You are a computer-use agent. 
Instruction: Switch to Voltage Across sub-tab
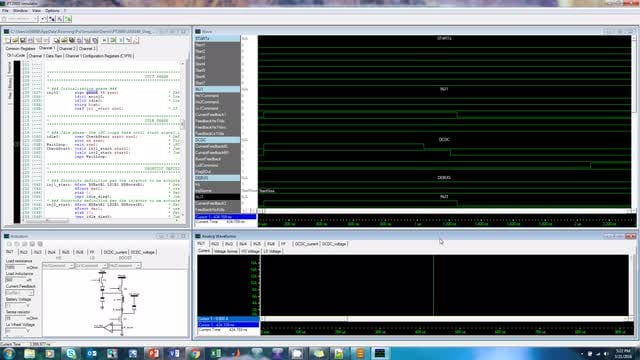[x=225, y=251]
